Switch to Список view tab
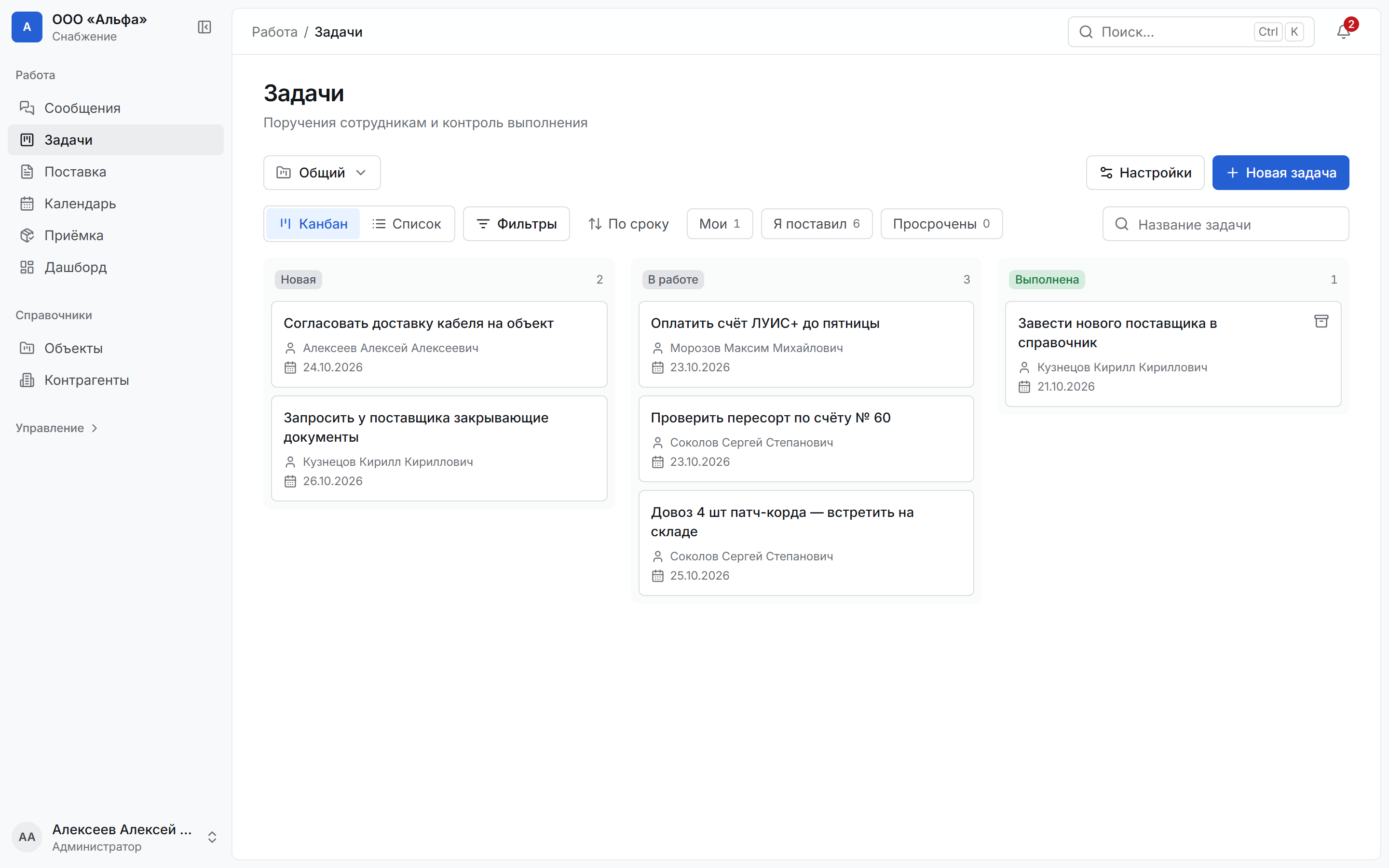Image resolution: width=1389 pixels, height=868 pixels. pyautogui.click(x=407, y=224)
